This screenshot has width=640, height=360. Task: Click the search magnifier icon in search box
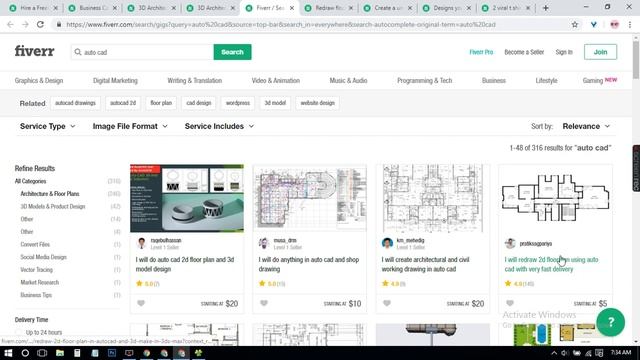(78, 52)
